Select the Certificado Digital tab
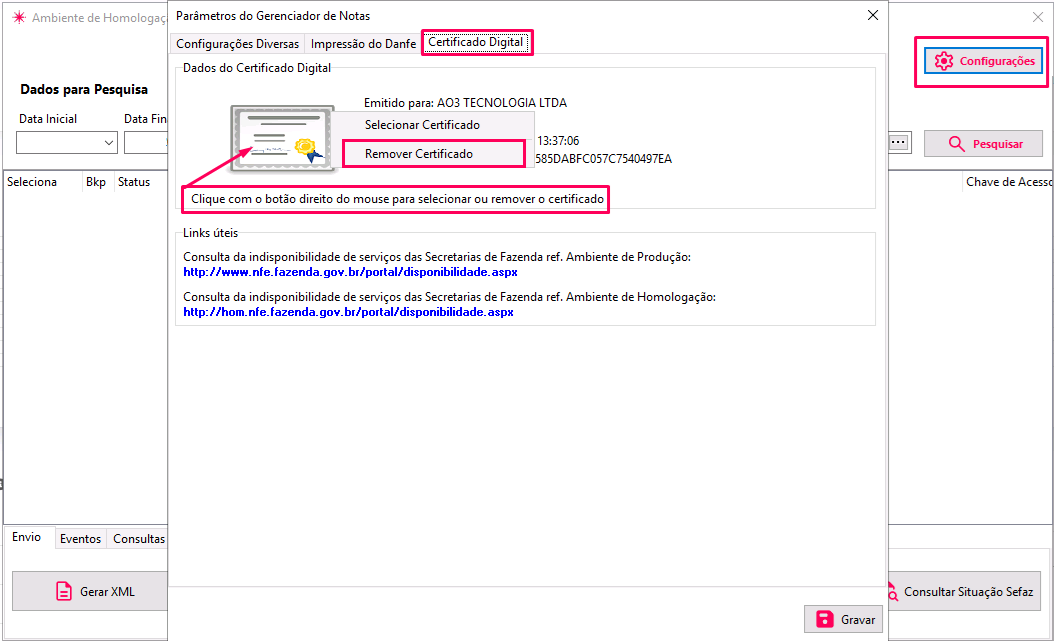1054x641 pixels. [x=476, y=43]
